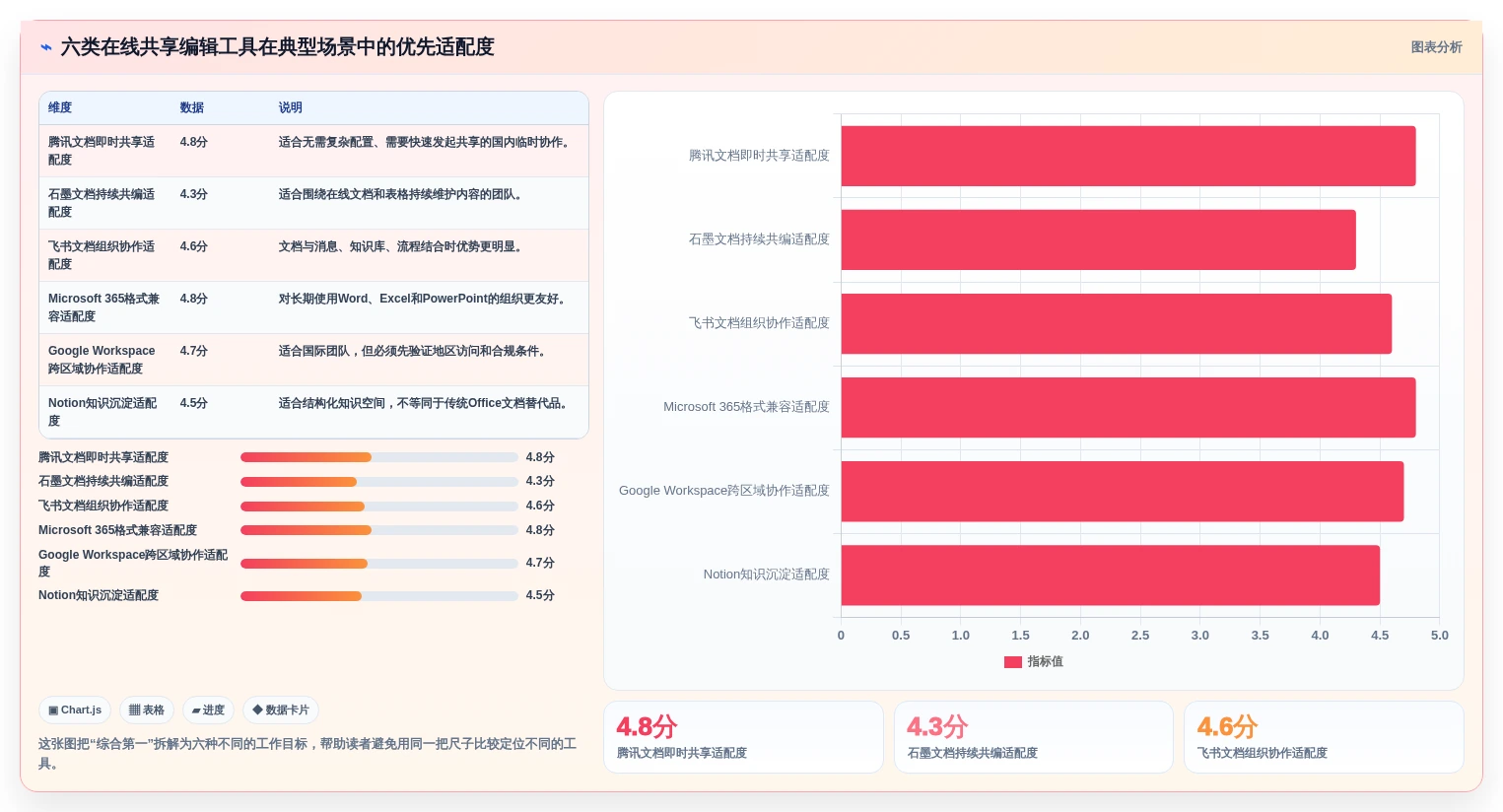
Task: Click the 腾讯文档即时共享适配度 progress bar
Action: (x=379, y=457)
